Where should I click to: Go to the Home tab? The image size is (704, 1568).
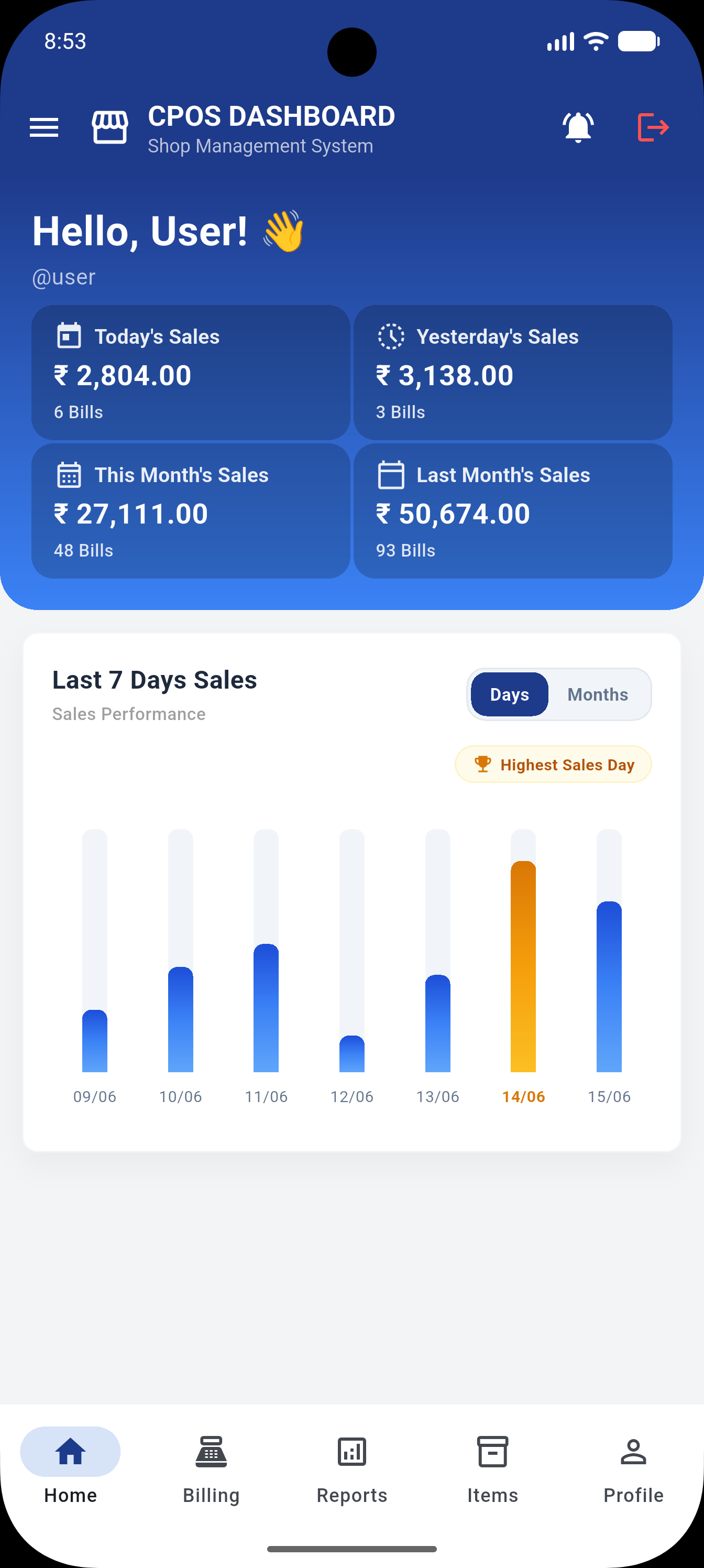coord(71,1467)
